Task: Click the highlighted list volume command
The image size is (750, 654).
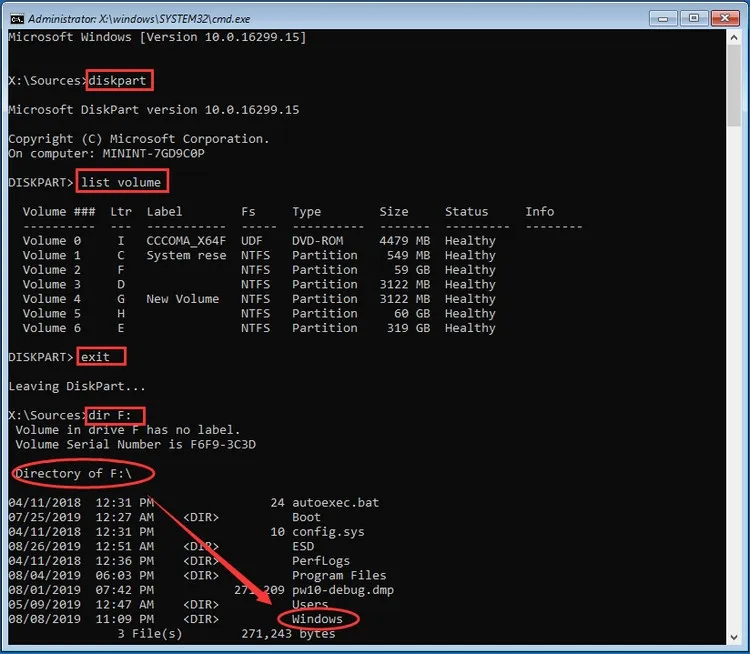Action: tap(119, 182)
